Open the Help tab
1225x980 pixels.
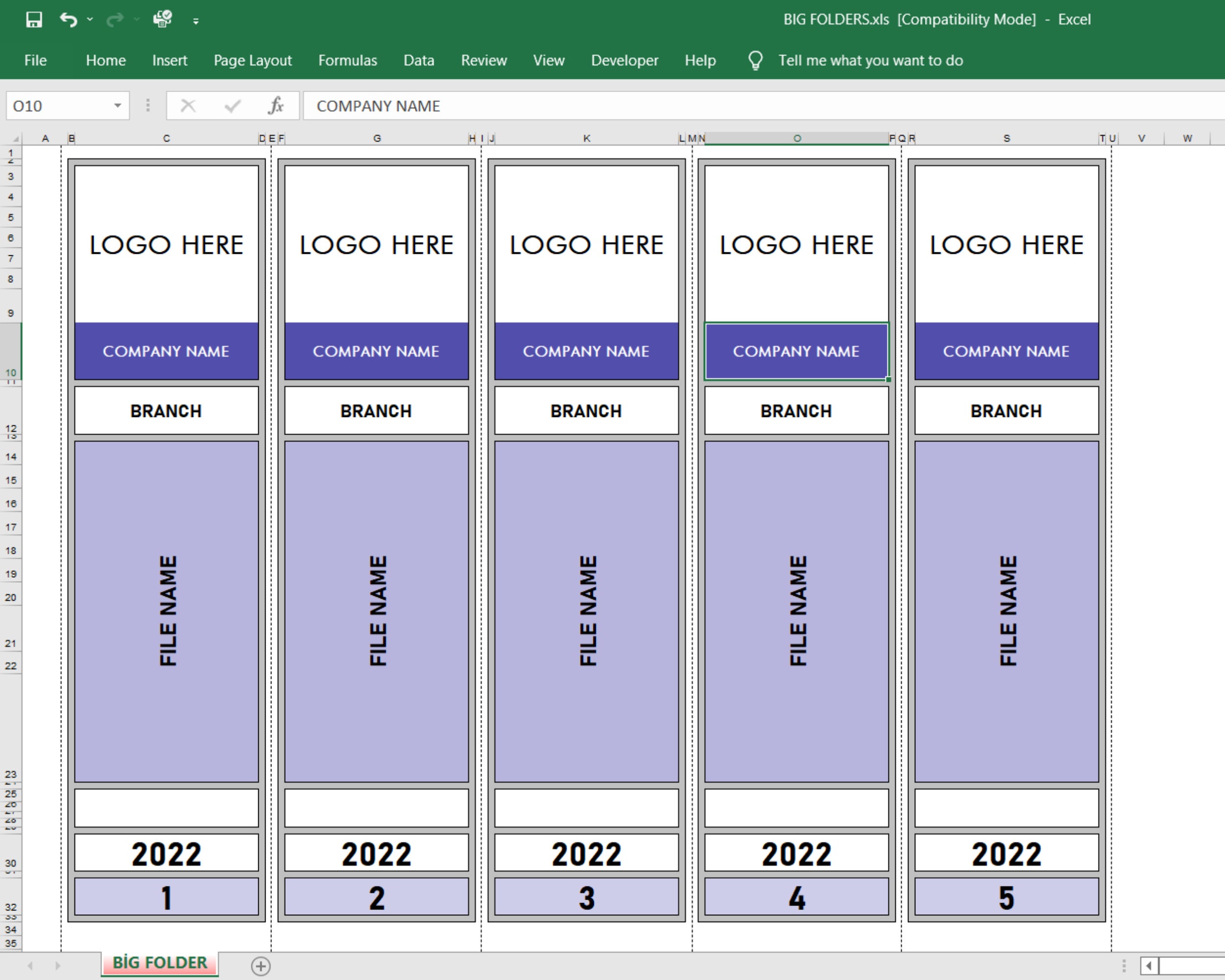coord(700,60)
